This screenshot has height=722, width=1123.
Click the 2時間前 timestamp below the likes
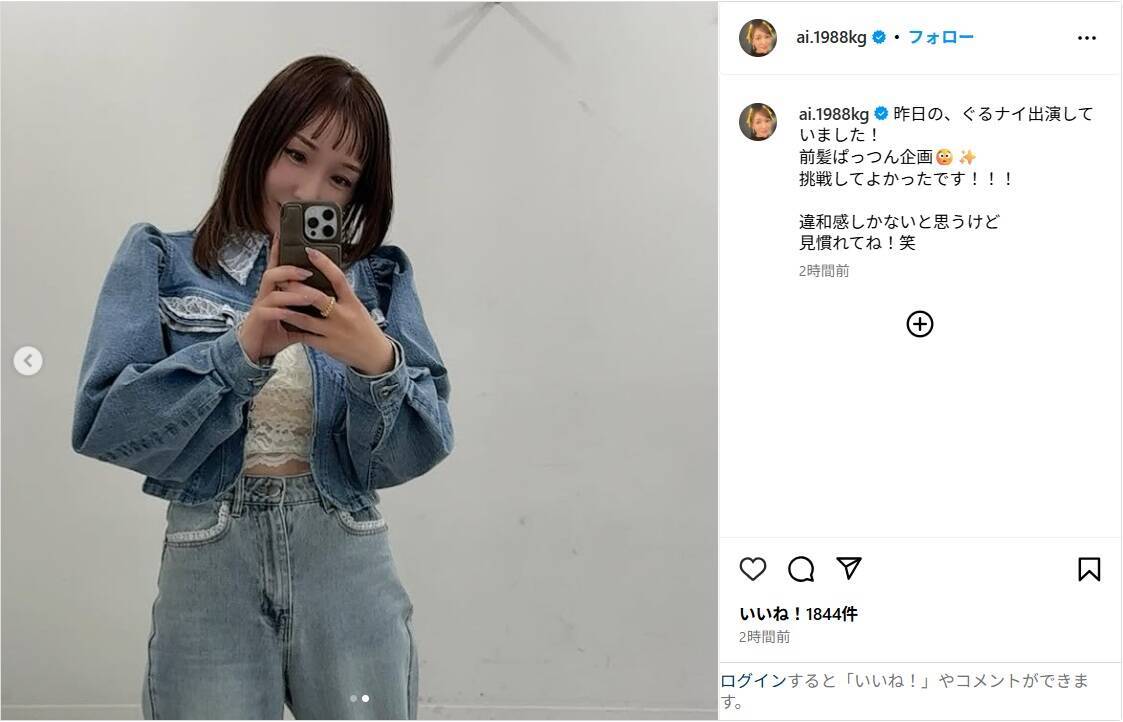(764, 637)
